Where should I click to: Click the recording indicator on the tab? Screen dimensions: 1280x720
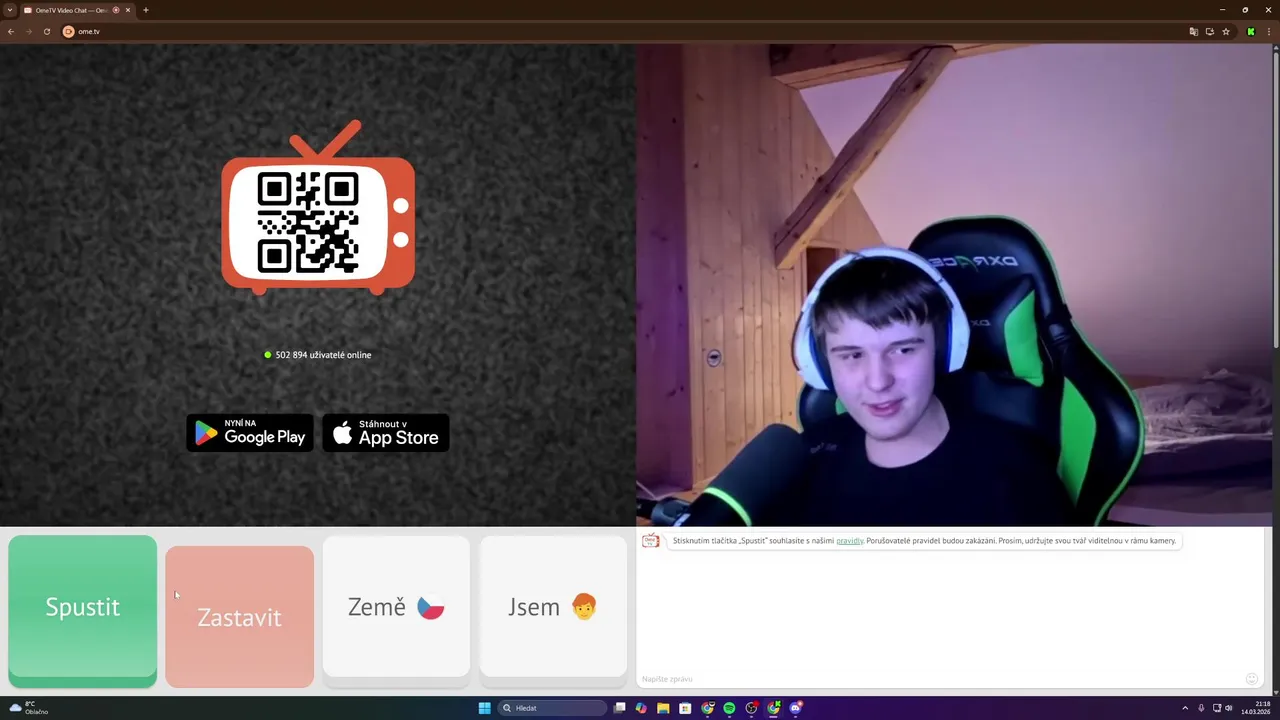pos(116,10)
